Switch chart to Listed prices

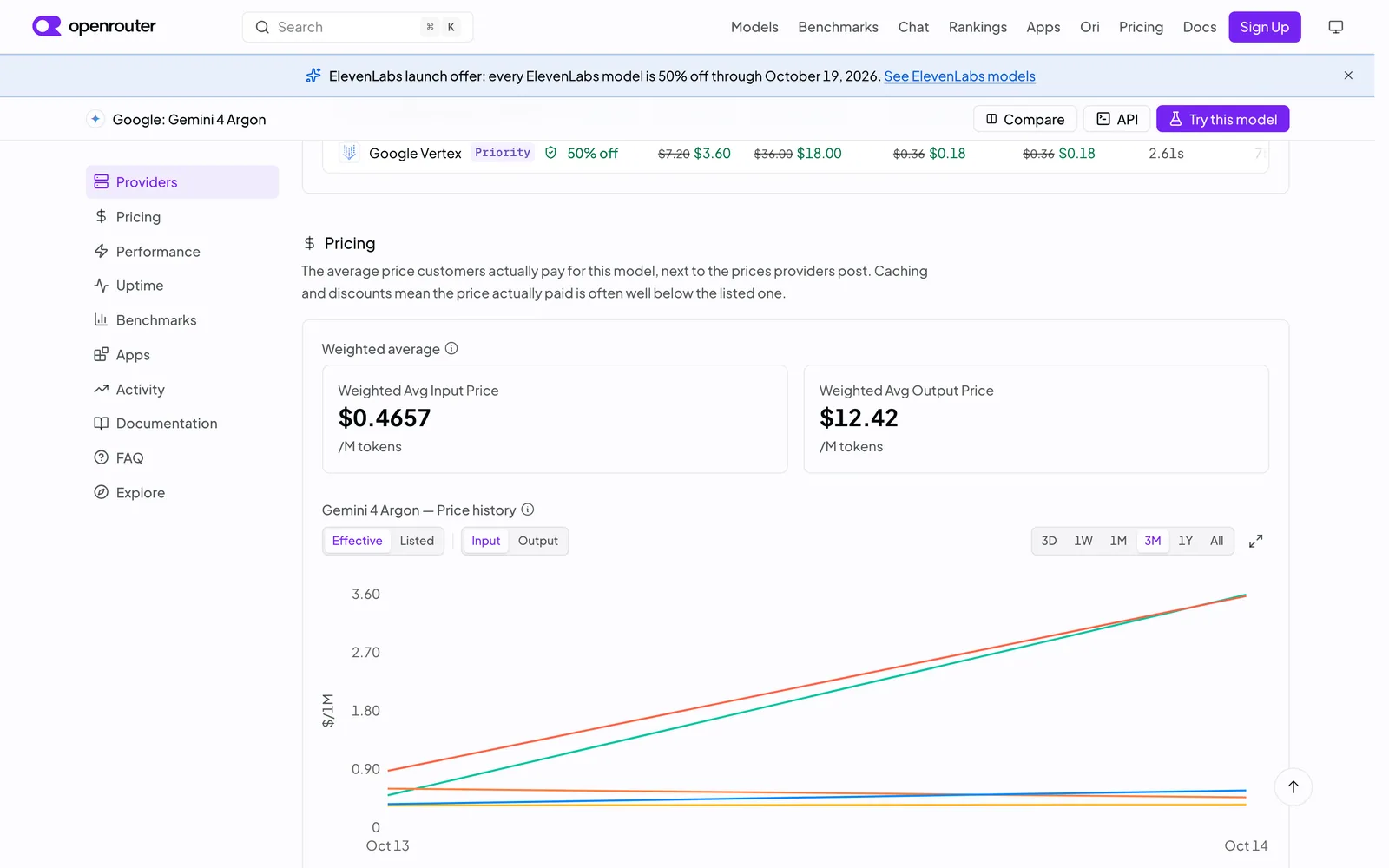pyautogui.click(x=417, y=541)
